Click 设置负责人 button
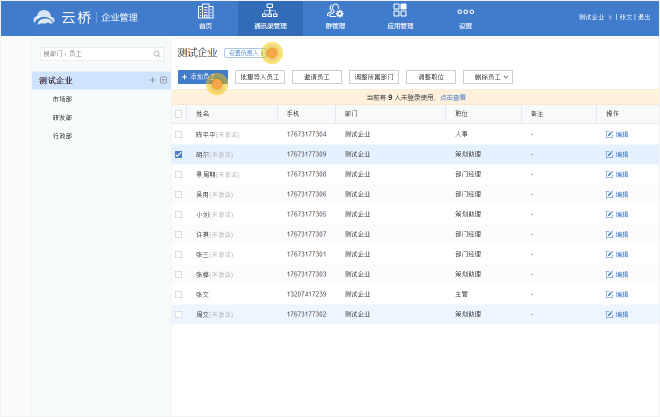Viewport: 660px width, 417px height. coord(245,53)
